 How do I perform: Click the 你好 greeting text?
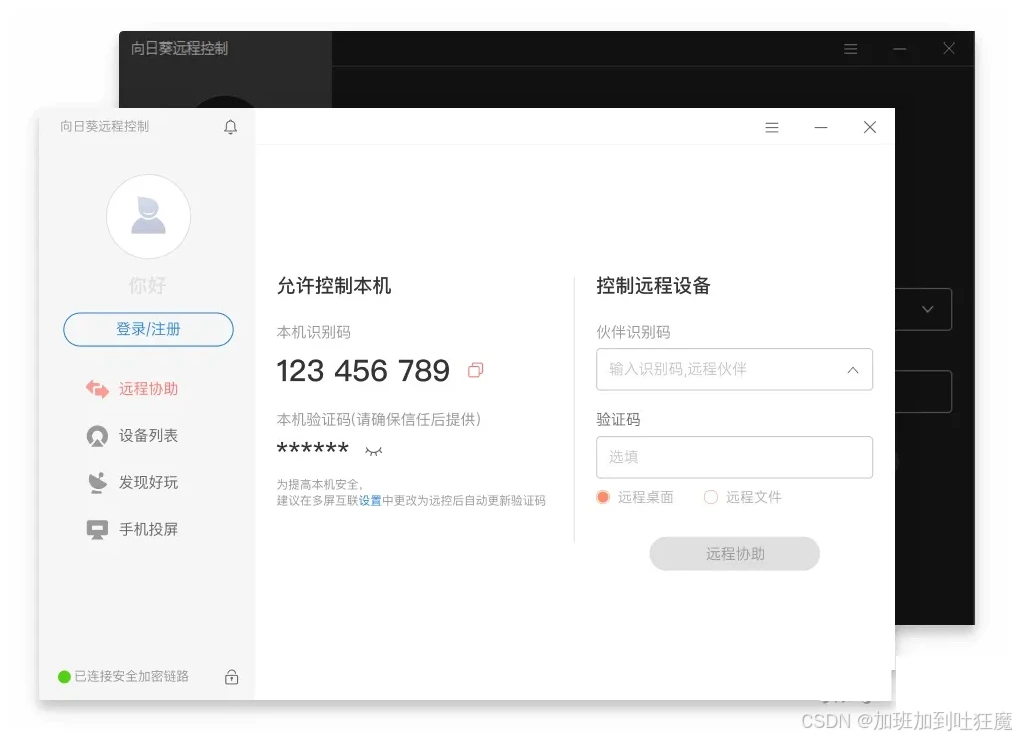tap(147, 285)
